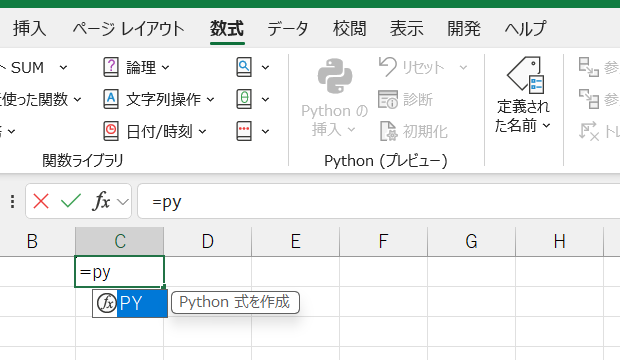Click the Python の挿入 snake icon
This screenshot has height=360, width=620.
335,76
